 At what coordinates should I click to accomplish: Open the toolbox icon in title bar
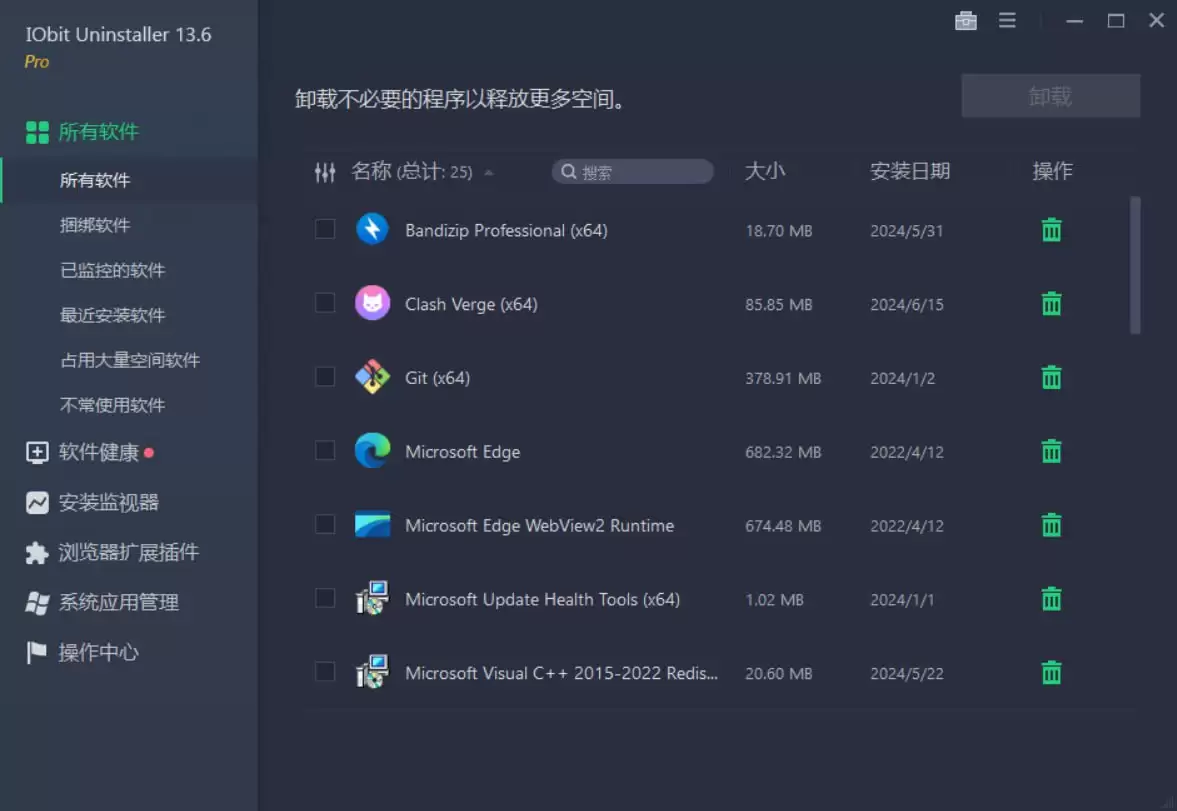(x=965, y=20)
